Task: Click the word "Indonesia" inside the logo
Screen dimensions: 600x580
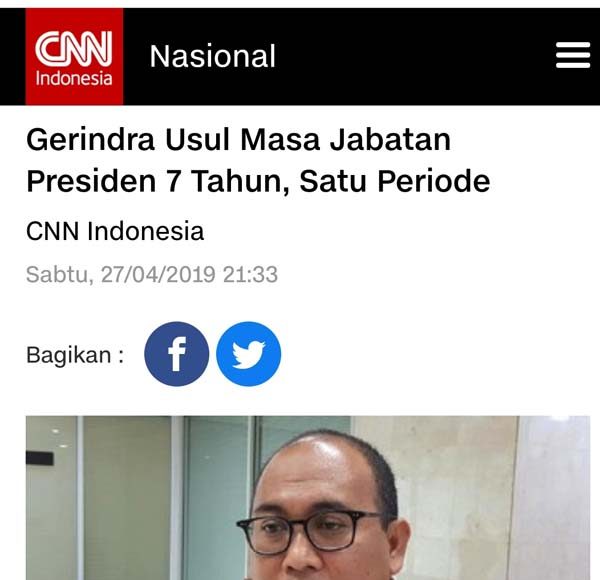Action: point(74,78)
